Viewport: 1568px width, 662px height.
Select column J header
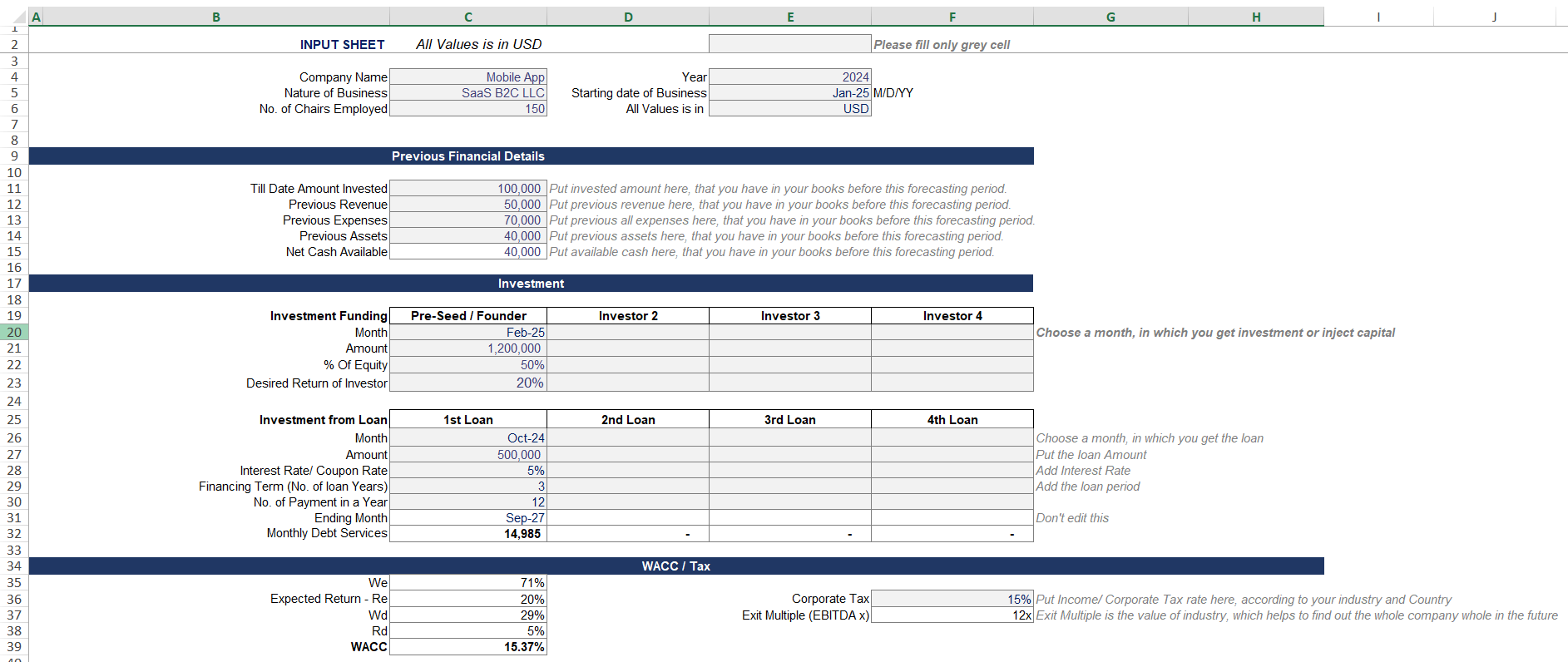(x=1495, y=17)
